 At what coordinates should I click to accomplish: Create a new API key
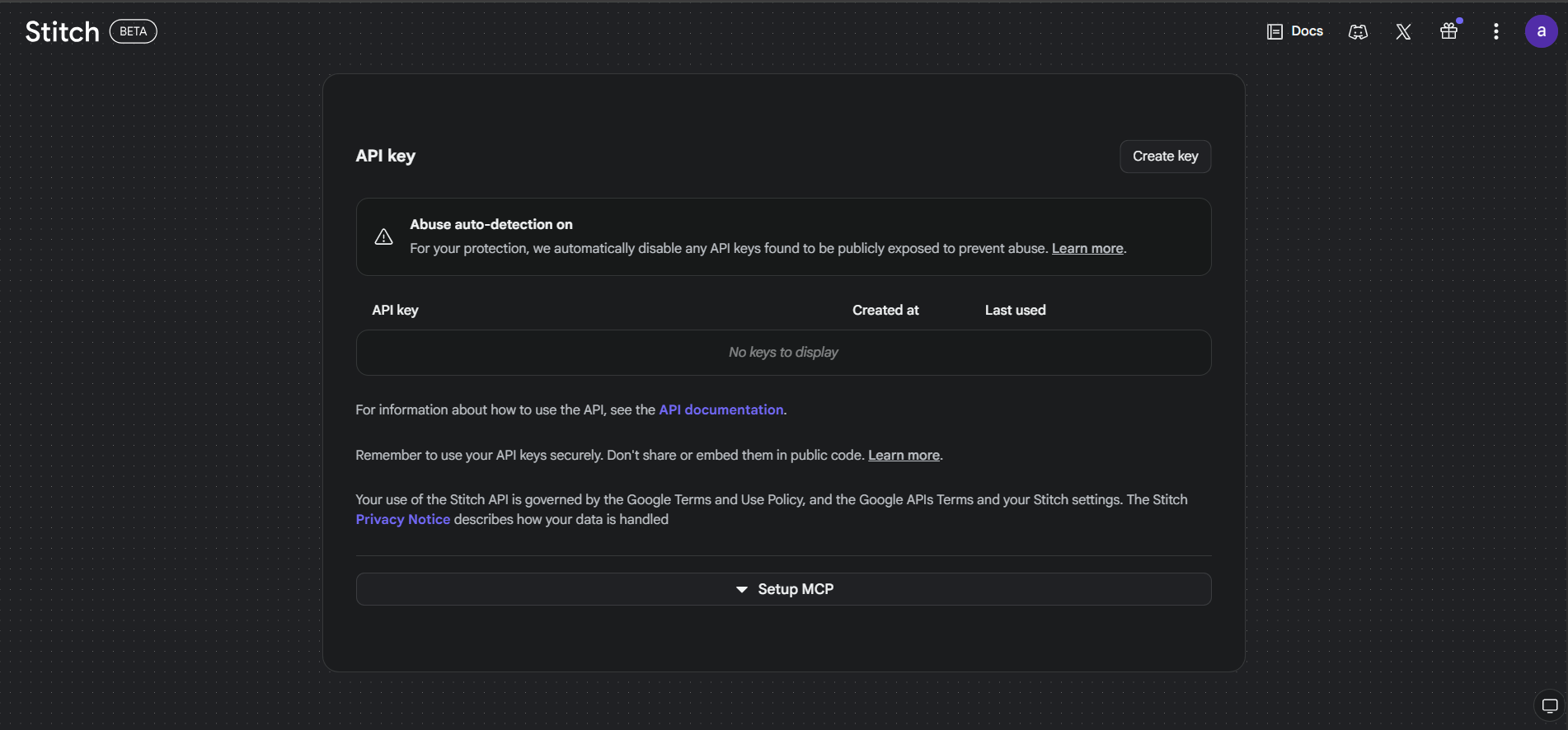[1165, 157]
